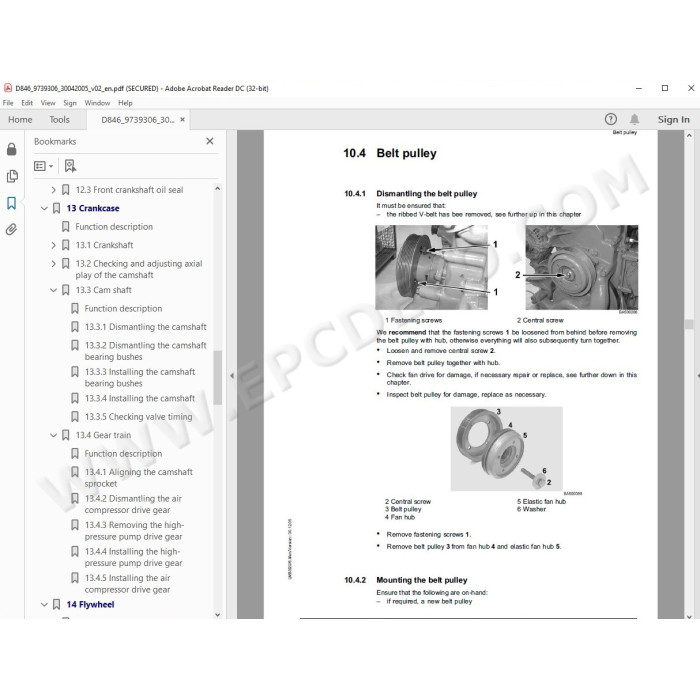This screenshot has height=700, width=700.
Task: Minimize the Acrobat Reader window
Action: coord(639,88)
